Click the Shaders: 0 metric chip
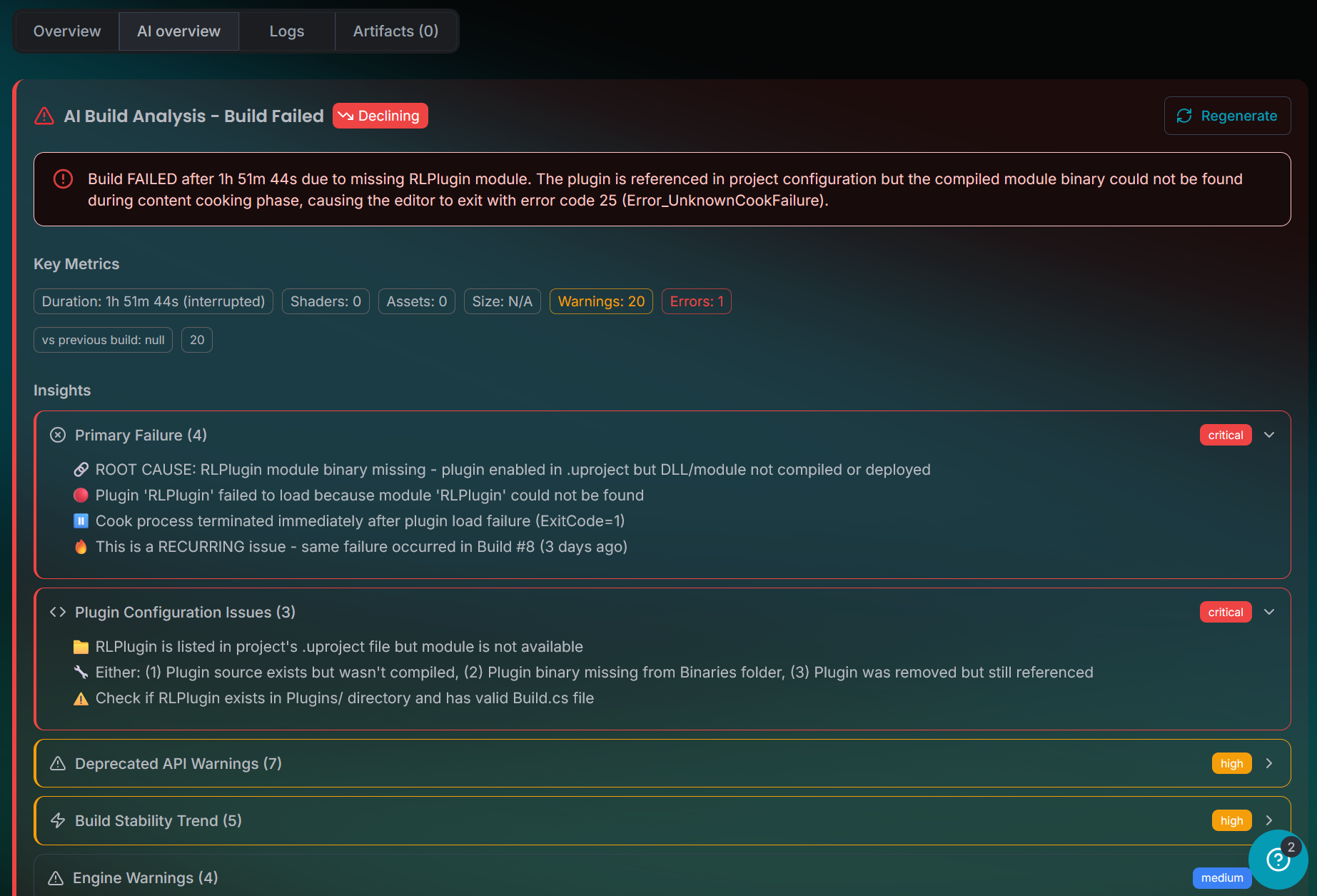The height and width of the screenshot is (896, 1317). pos(326,301)
